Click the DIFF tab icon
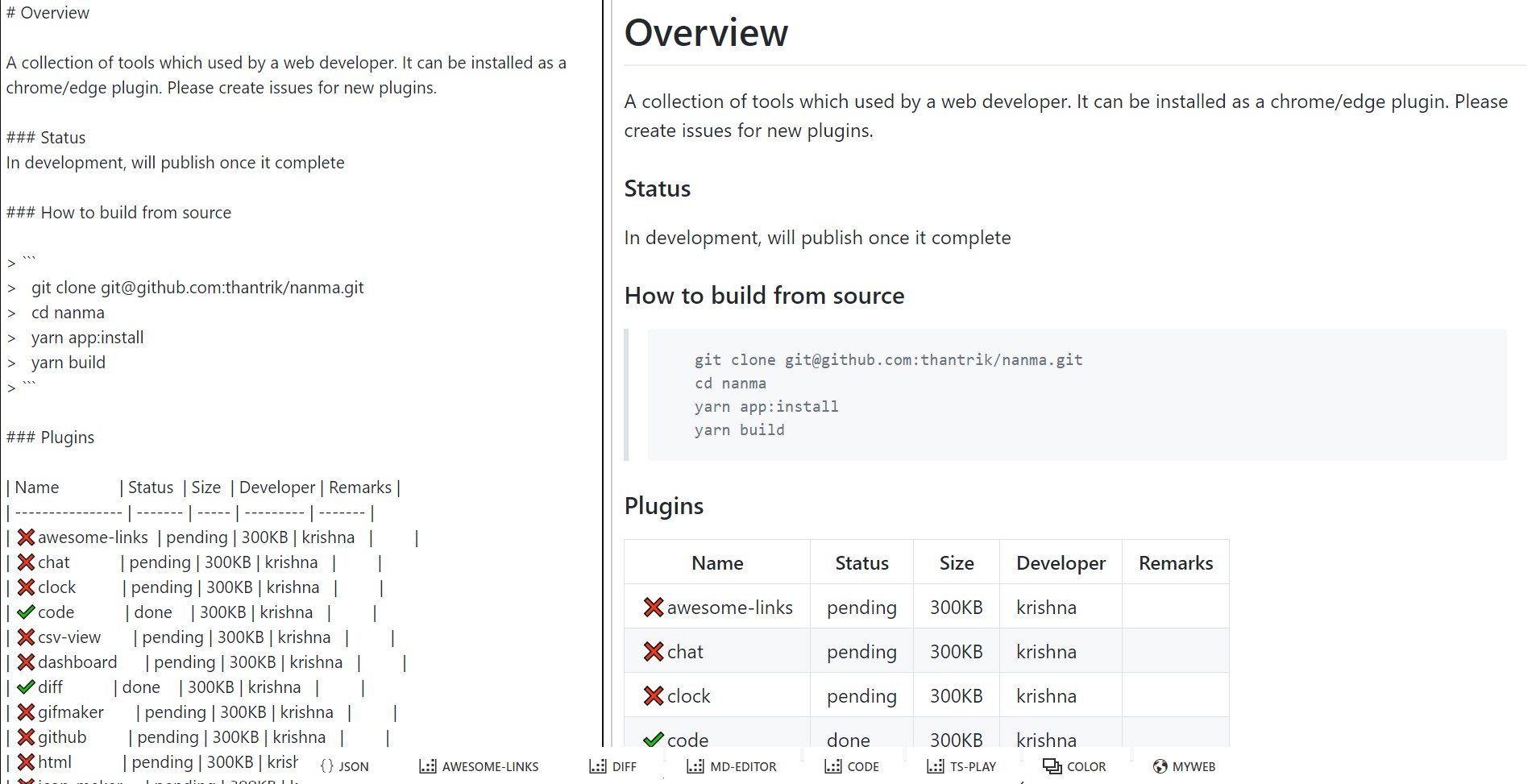 pos(598,766)
